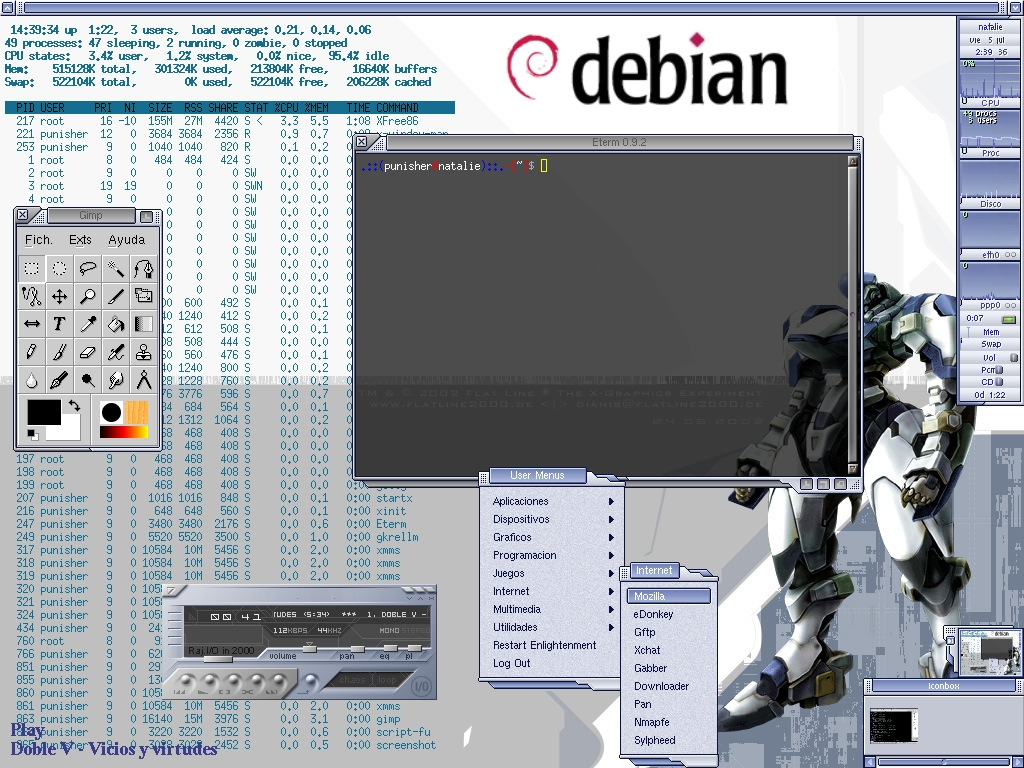
Task: Click the CPU chart label in gkrellm
Action: pyautogui.click(x=990, y=103)
